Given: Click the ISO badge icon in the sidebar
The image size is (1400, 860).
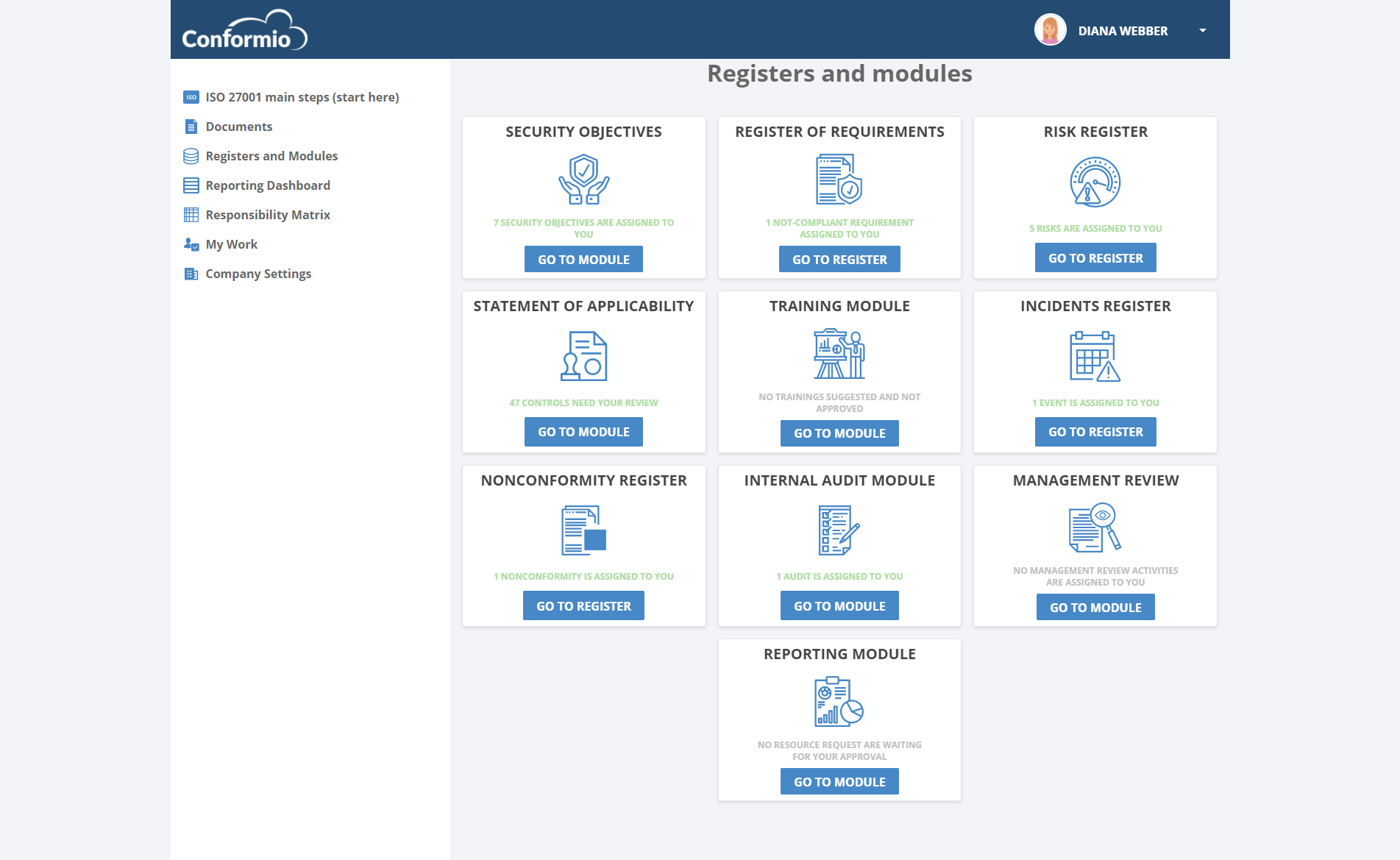Looking at the screenshot, I should click(191, 97).
